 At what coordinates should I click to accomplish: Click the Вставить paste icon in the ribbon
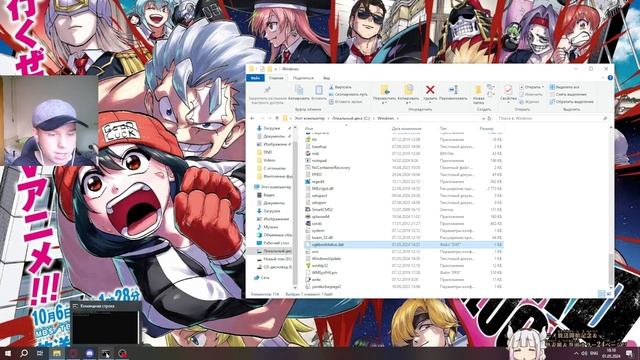tap(319, 90)
